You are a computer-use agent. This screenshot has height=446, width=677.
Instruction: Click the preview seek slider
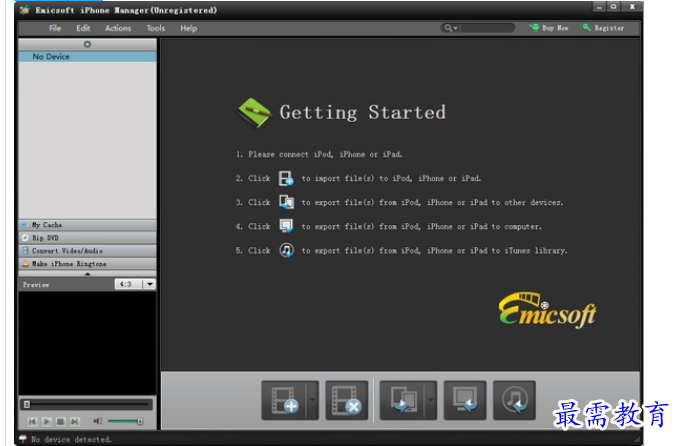pos(86,404)
